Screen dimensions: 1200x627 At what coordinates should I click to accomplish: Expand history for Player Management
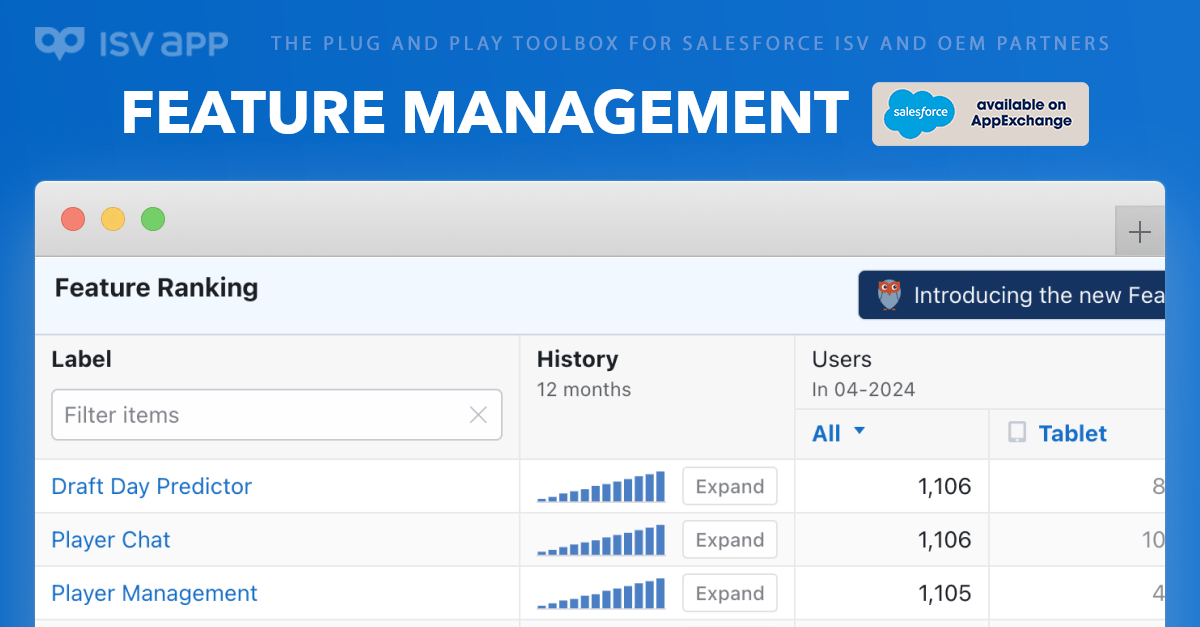coord(730,593)
